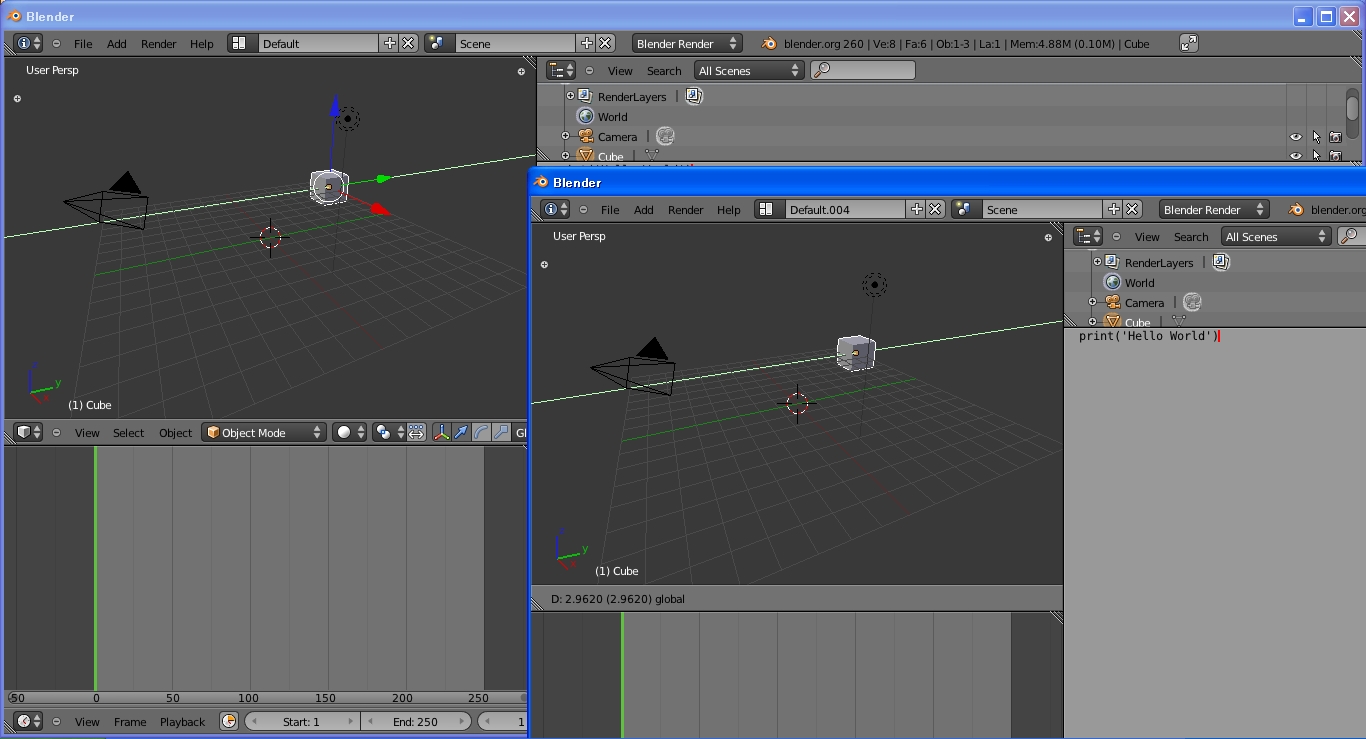Open the All Scenes filter dropdown
The width and height of the screenshot is (1366, 739).
click(x=748, y=70)
